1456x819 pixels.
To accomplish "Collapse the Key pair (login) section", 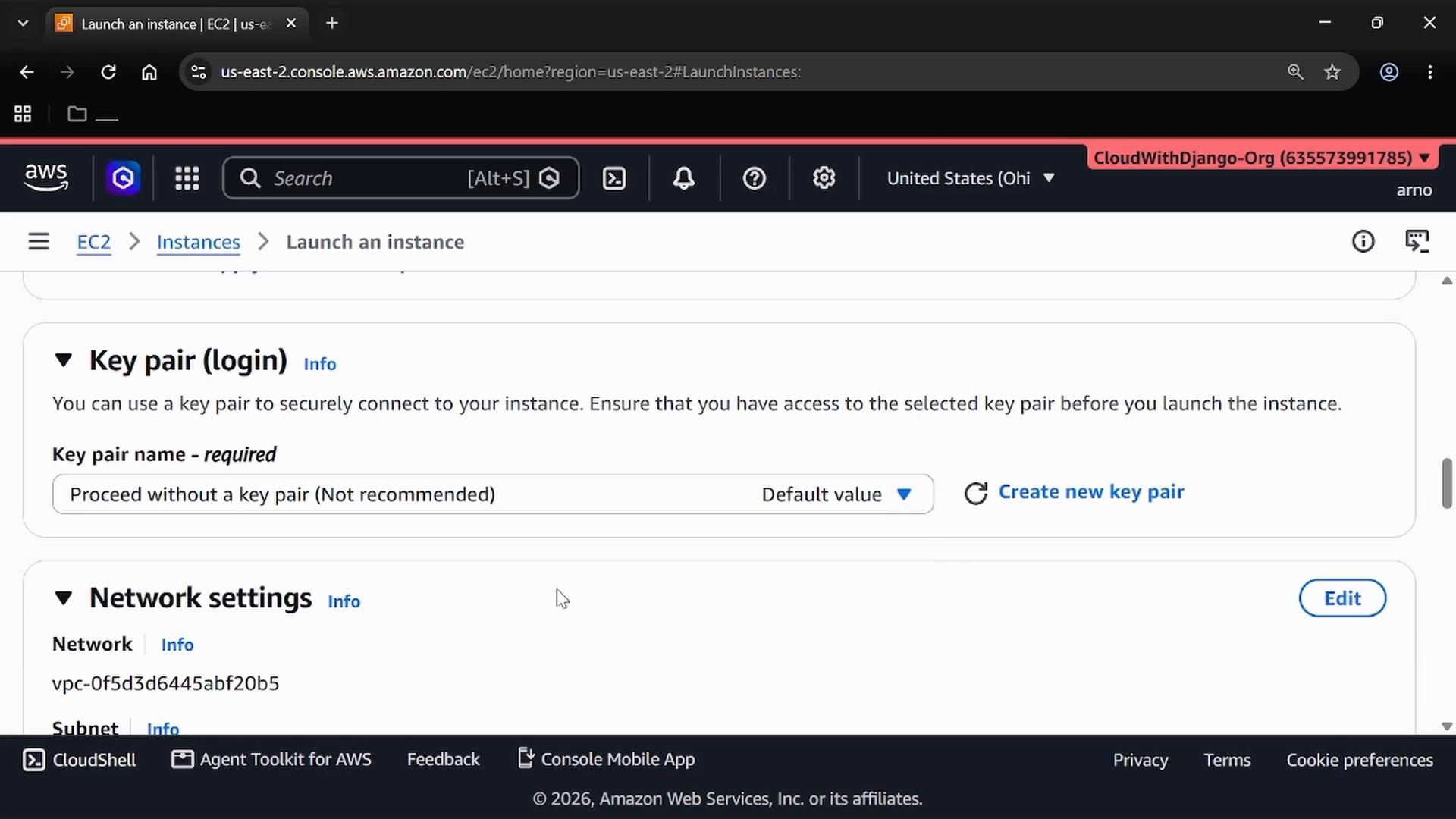I will [x=64, y=360].
